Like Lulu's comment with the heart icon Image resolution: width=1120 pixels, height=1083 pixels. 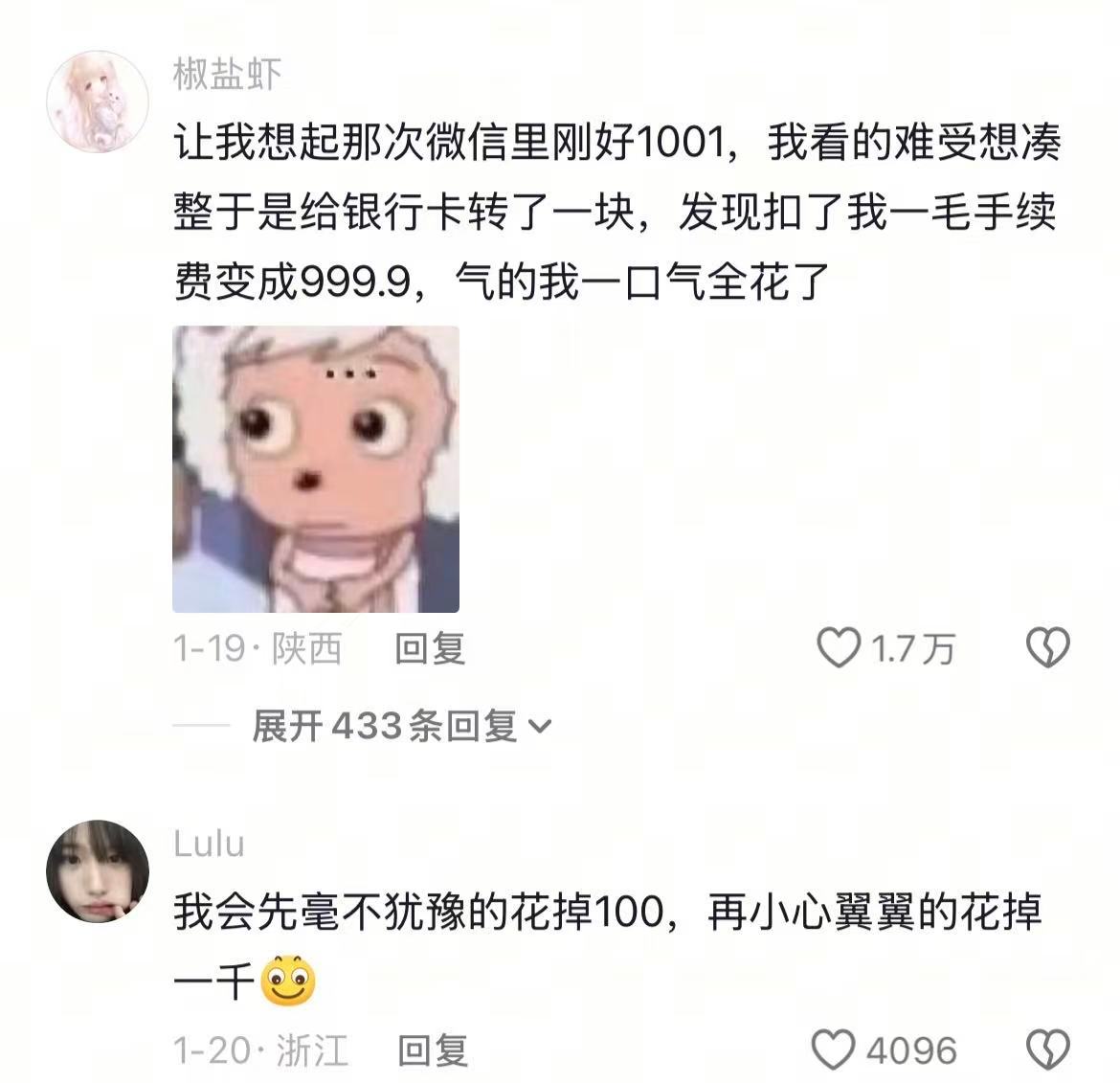tap(834, 1049)
